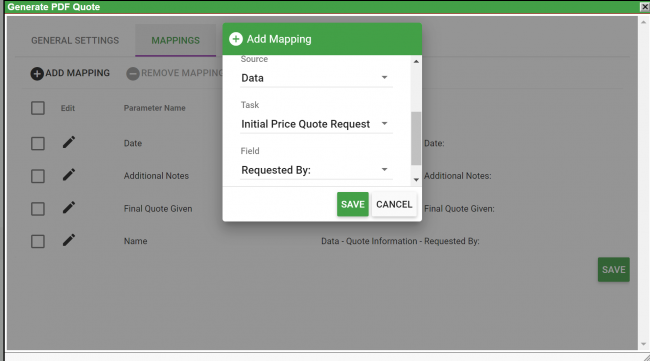
Task: Click the minus icon for Remove Mapping
Action: point(133,74)
